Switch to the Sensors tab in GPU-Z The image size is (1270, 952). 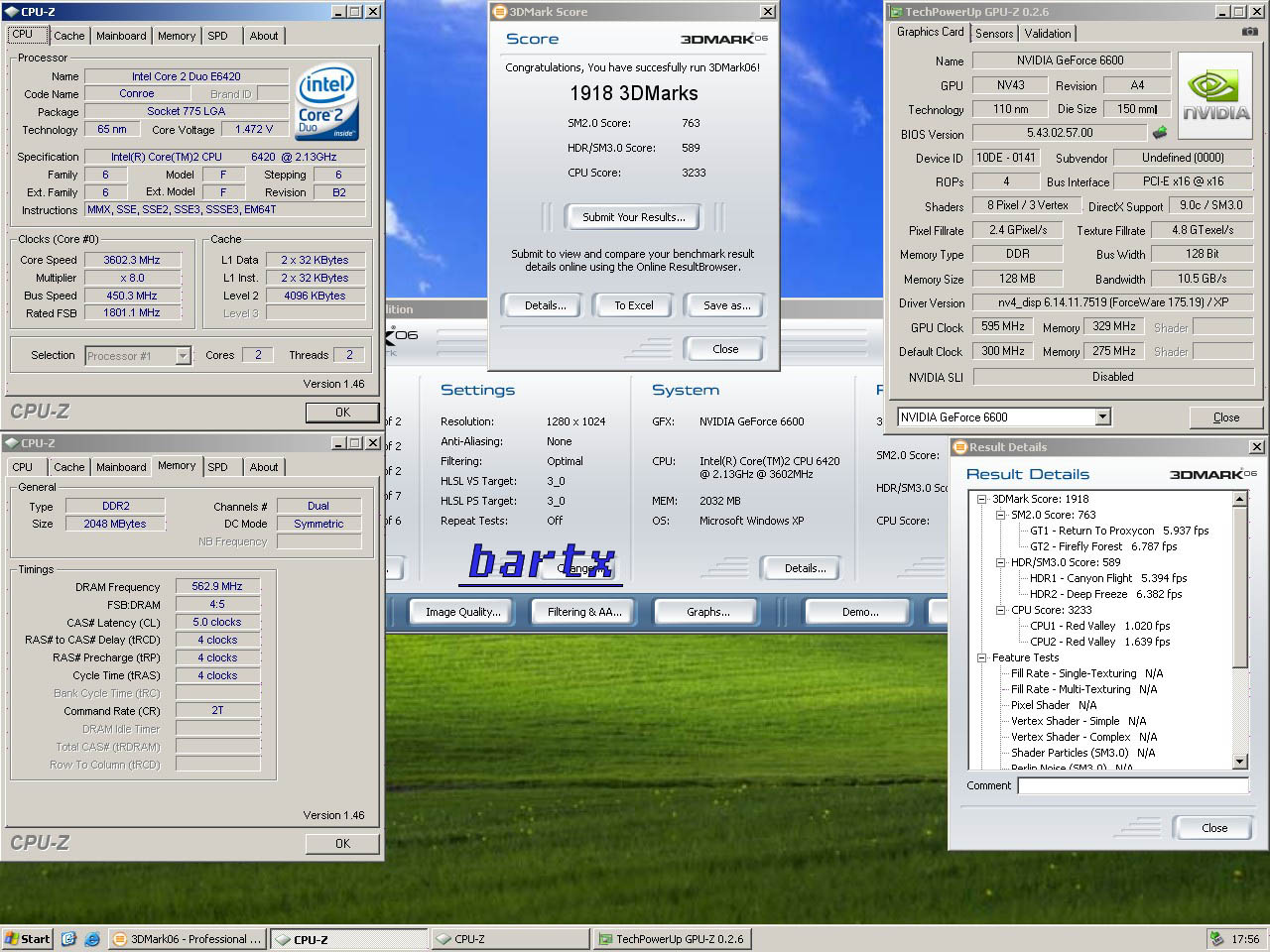[994, 33]
